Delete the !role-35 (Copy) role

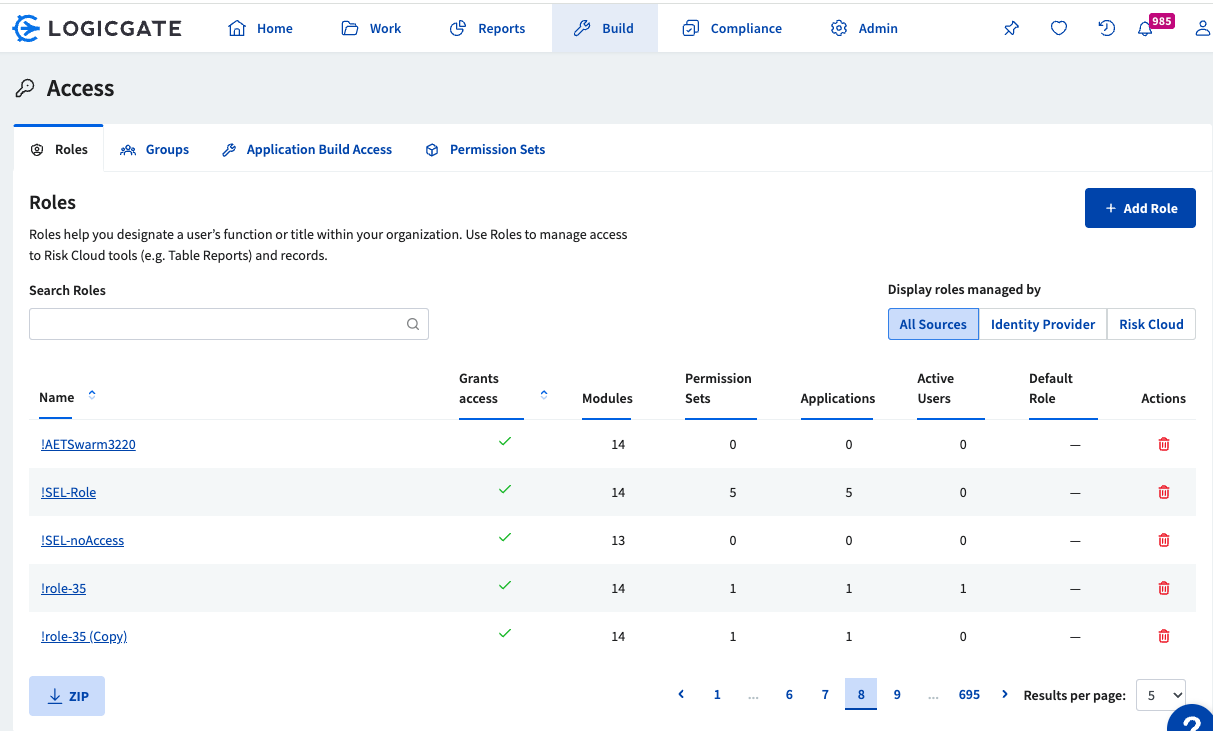click(x=1164, y=636)
